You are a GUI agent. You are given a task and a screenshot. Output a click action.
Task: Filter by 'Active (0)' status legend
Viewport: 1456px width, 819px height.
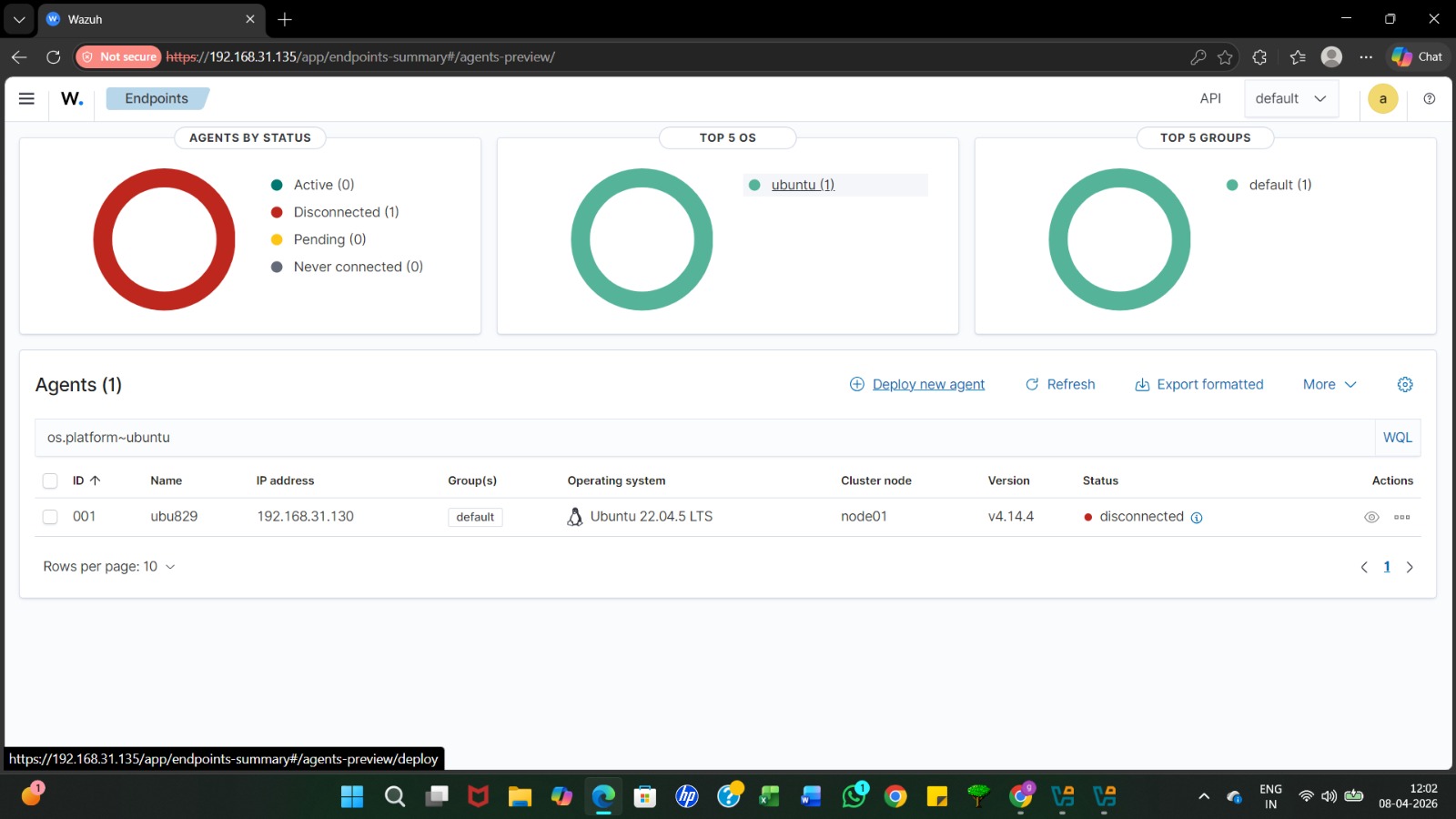pos(324,185)
